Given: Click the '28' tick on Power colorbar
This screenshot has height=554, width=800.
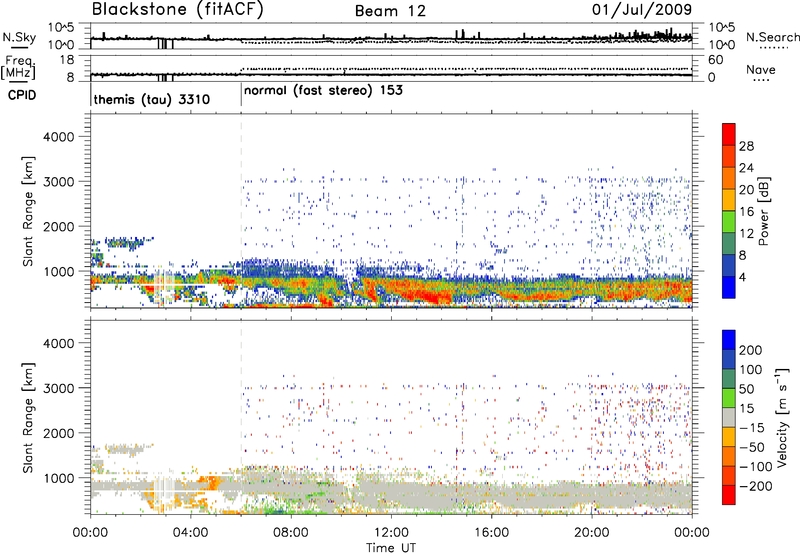Looking at the screenshot, I should 746,146.
